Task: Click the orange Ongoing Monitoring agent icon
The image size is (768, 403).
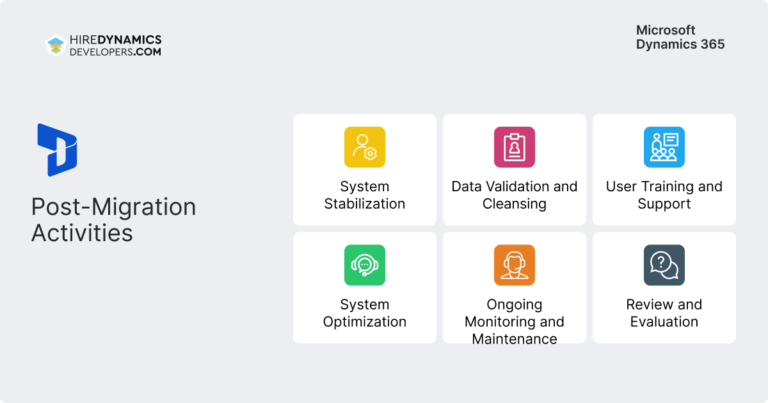Action: (514, 265)
